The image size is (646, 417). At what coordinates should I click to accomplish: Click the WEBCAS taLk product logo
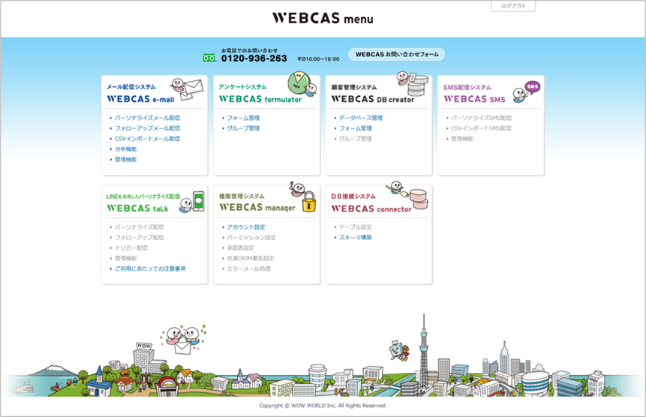point(137,208)
